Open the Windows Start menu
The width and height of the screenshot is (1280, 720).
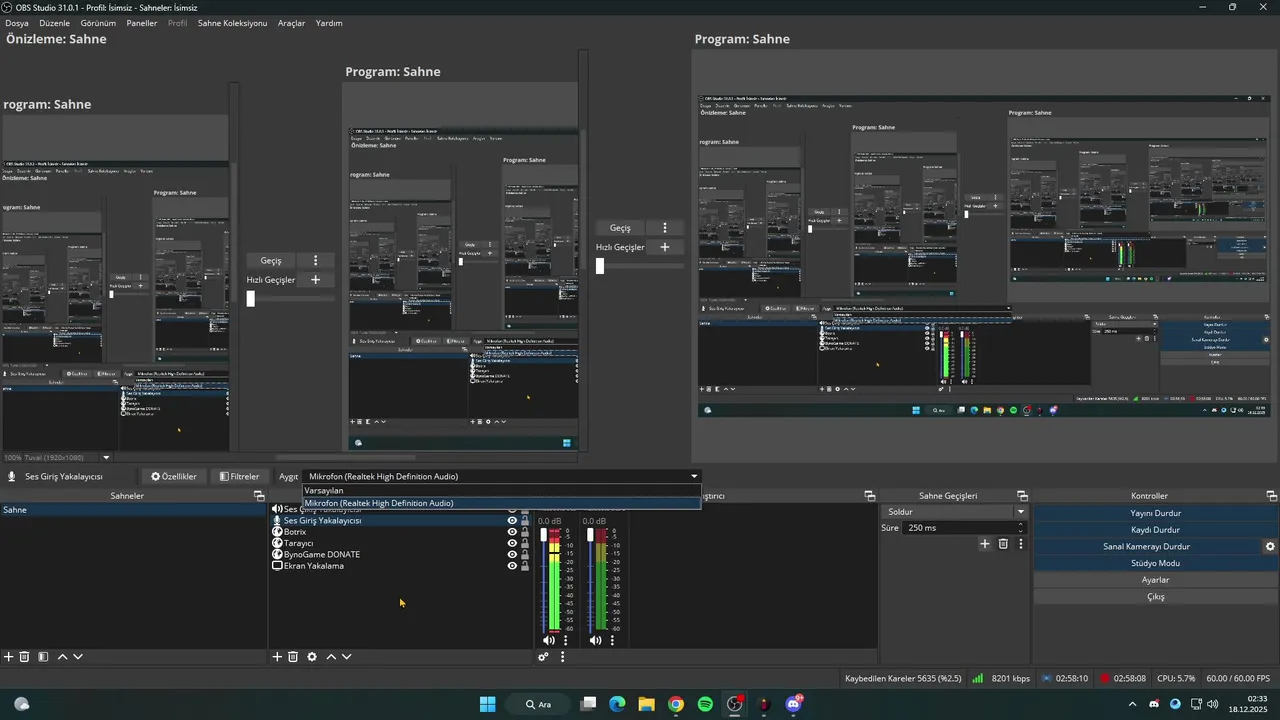(487, 704)
